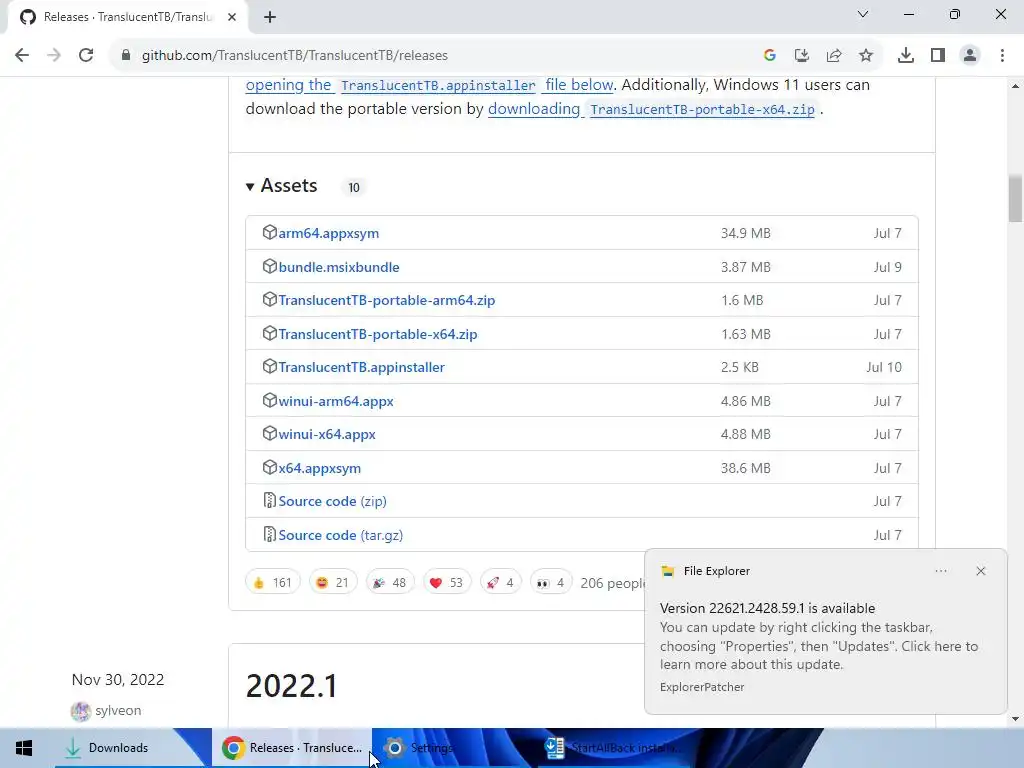Click the file-zip icon beside Source code (zip)

point(270,500)
